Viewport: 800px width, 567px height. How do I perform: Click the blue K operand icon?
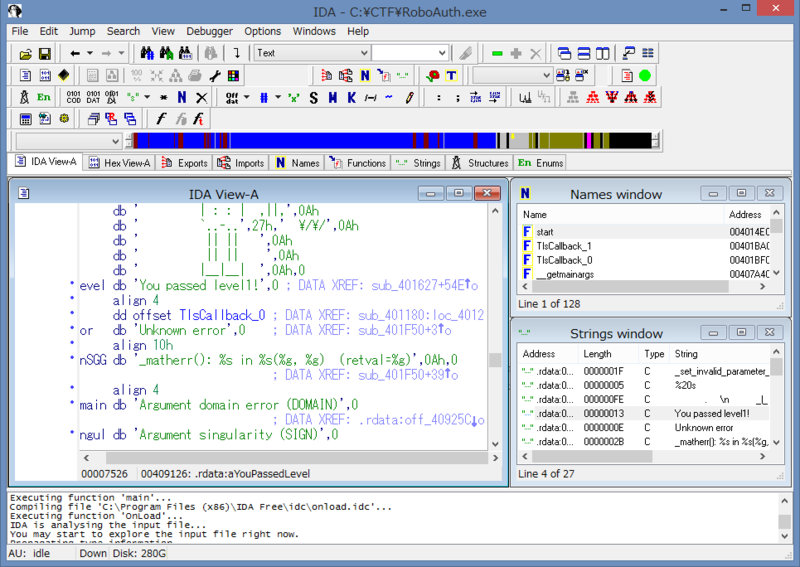352,97
